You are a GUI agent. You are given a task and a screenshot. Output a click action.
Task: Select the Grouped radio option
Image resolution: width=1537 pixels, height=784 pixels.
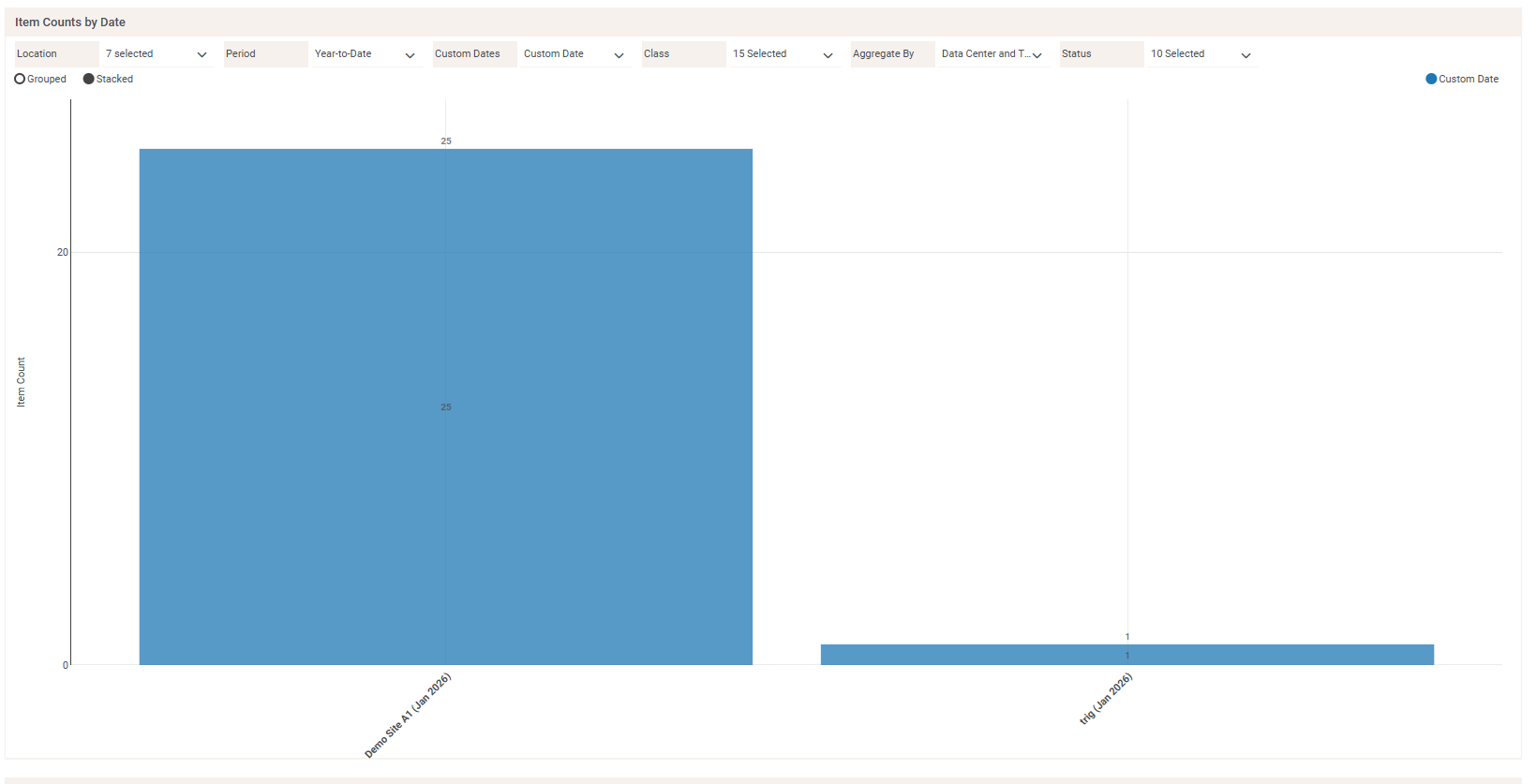point(20,80)
